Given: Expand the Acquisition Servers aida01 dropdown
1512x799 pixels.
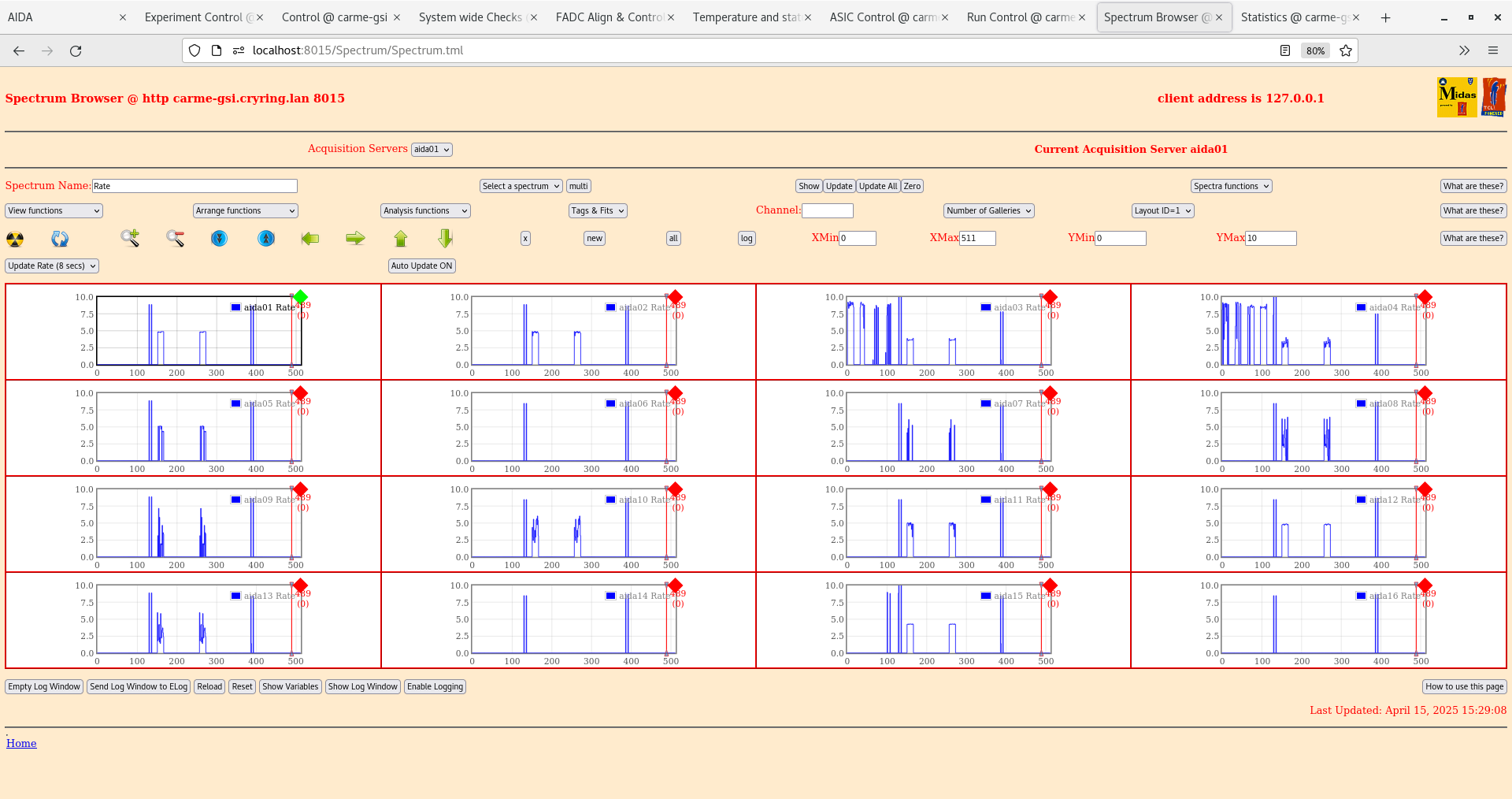Looking at the screenshot, I should click(432, 150).
